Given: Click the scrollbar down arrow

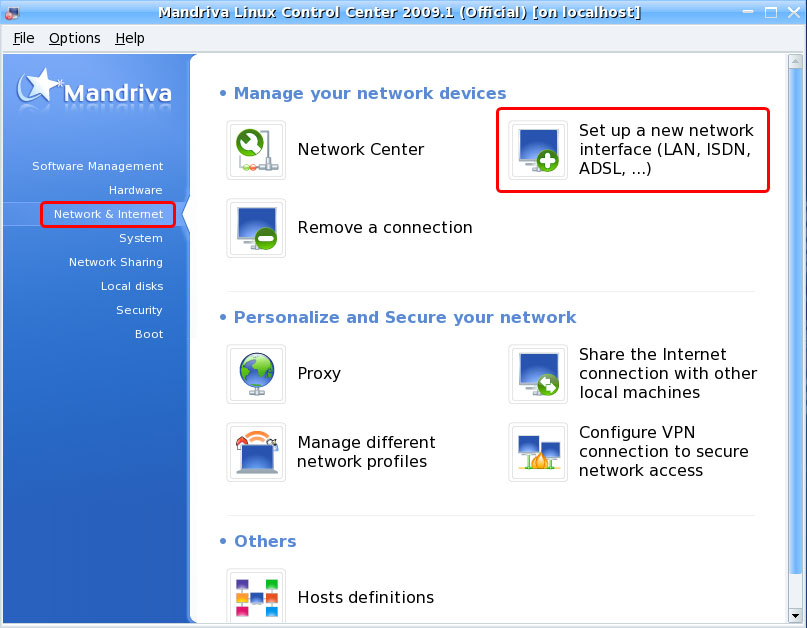Looking at the screenshot, I should [x=795, y=616].
